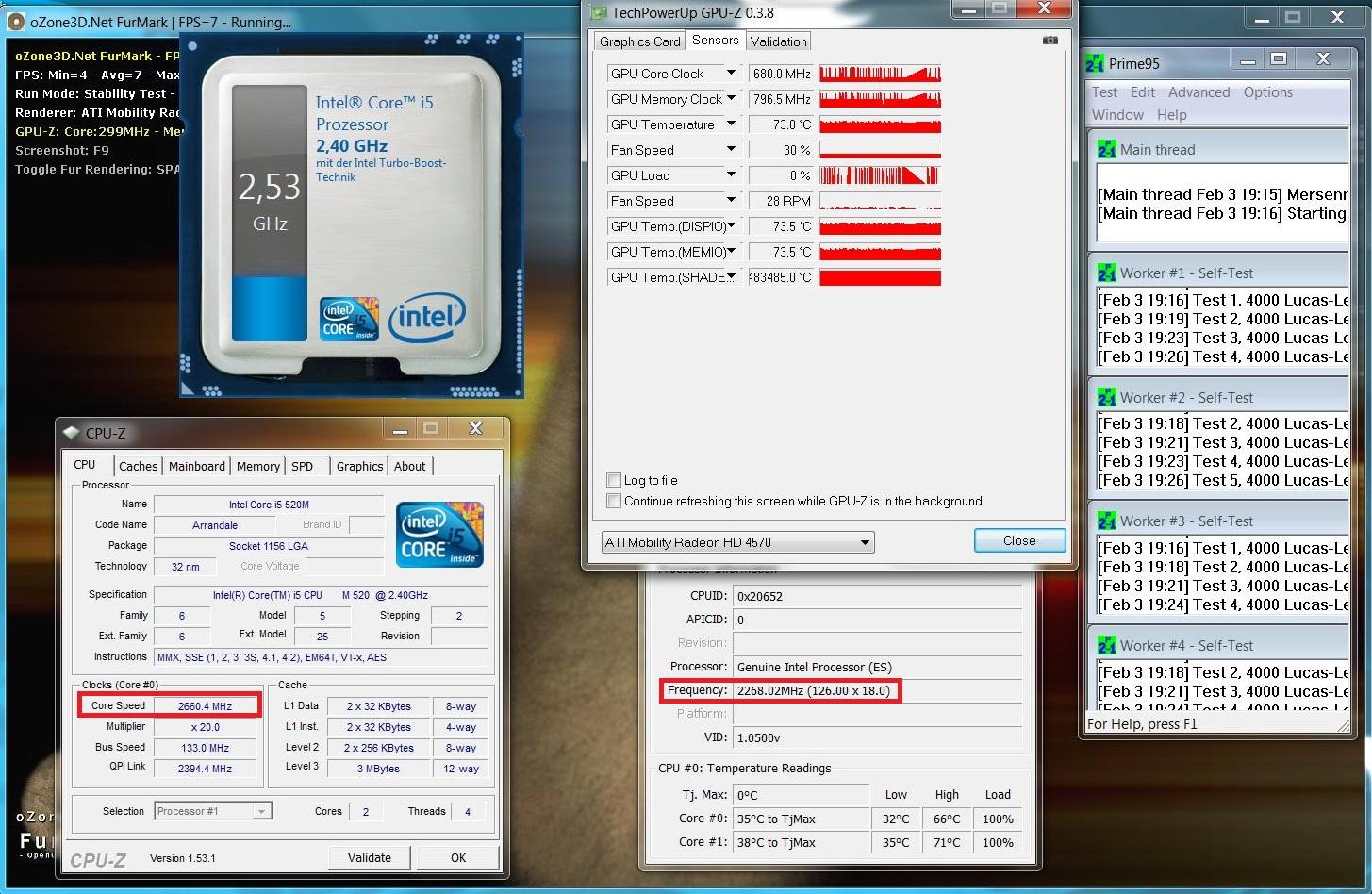This screenshot has height=894, width=1372.
Task: Click the GPU-Z screenshot camera icon
Action: pyautogui.click(x=1050, y=41)
